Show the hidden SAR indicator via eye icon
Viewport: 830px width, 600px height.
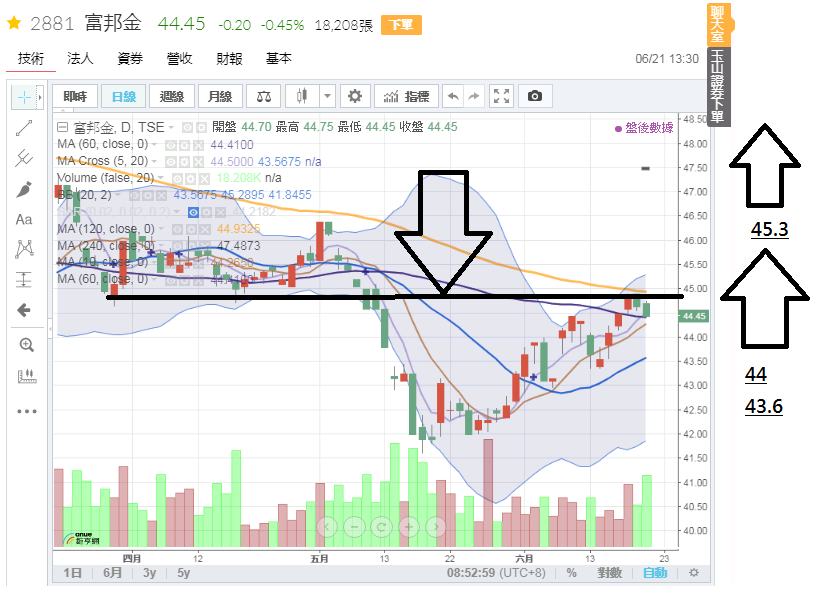[194, 212]
